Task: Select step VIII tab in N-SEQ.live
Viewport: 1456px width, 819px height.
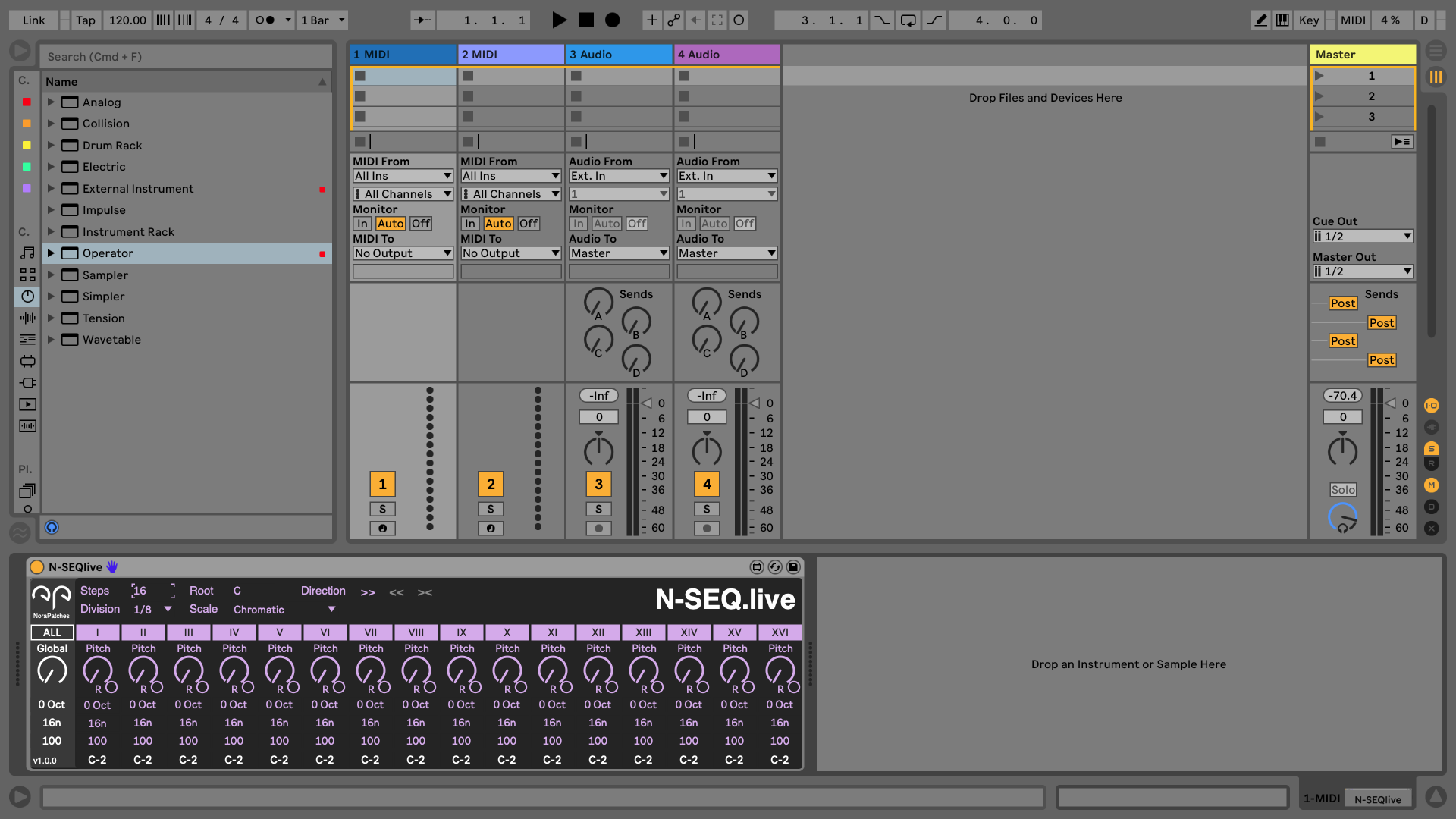Action: point(416,632)
